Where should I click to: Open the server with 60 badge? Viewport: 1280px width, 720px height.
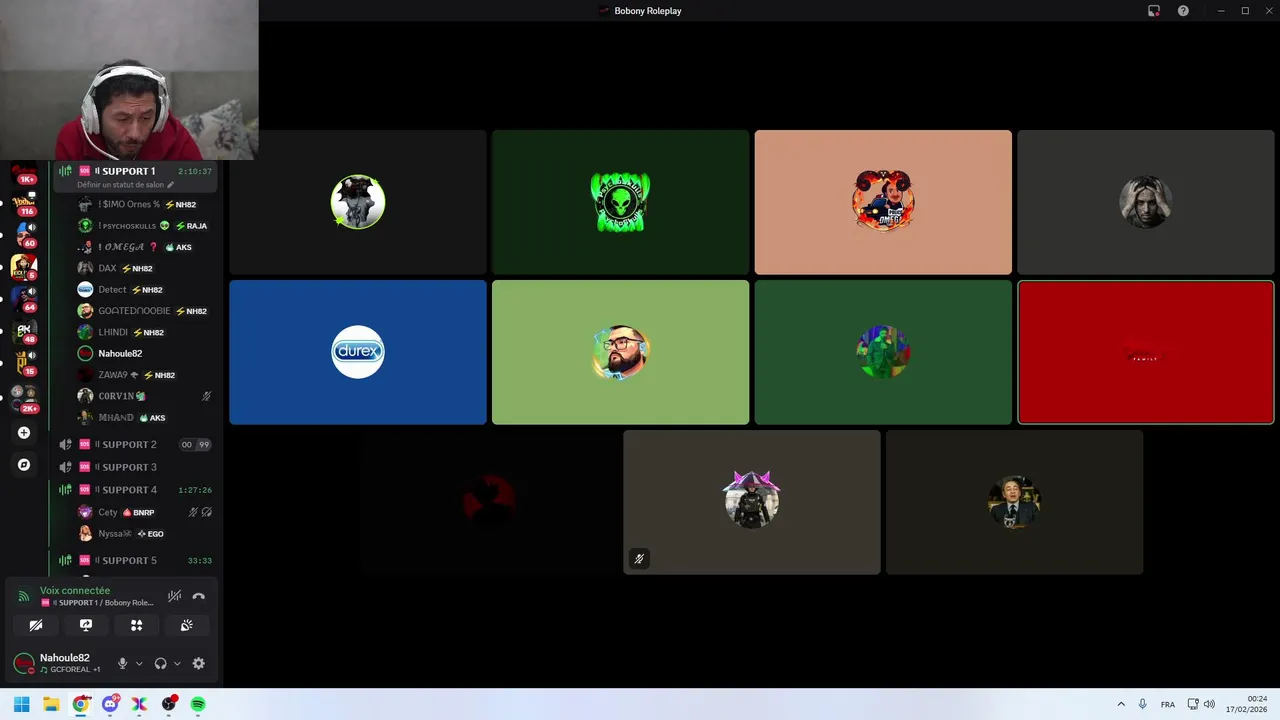pyautogui.click(x=24, y=235)
